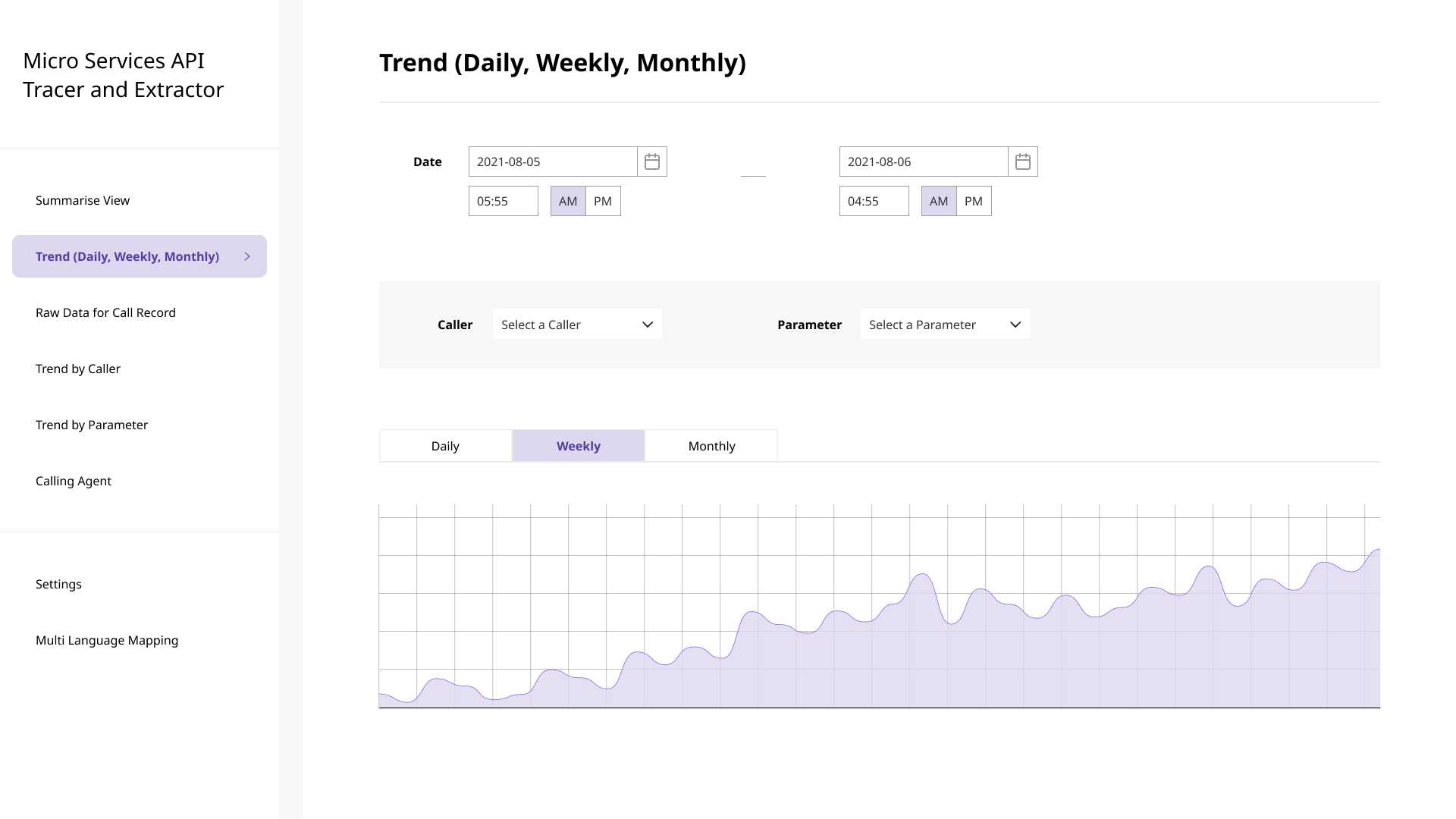Open the Trend by Caller page
This screenshot has height=819, width=1456.
tap(78, 369)
